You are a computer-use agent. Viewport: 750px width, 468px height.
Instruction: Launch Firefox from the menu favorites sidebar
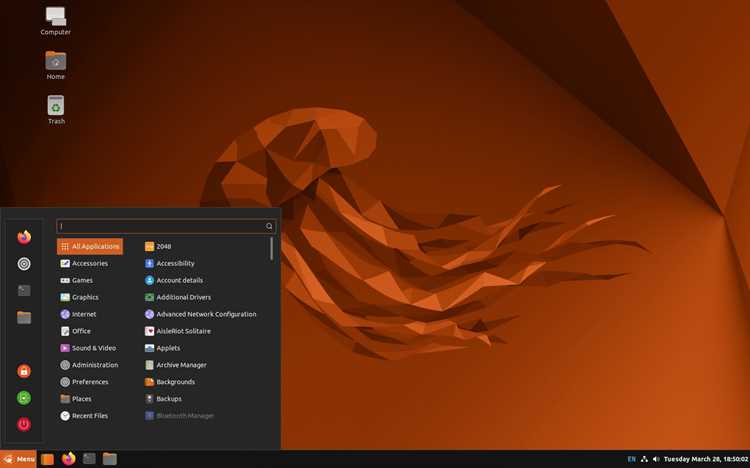click(x=24, y=237)
